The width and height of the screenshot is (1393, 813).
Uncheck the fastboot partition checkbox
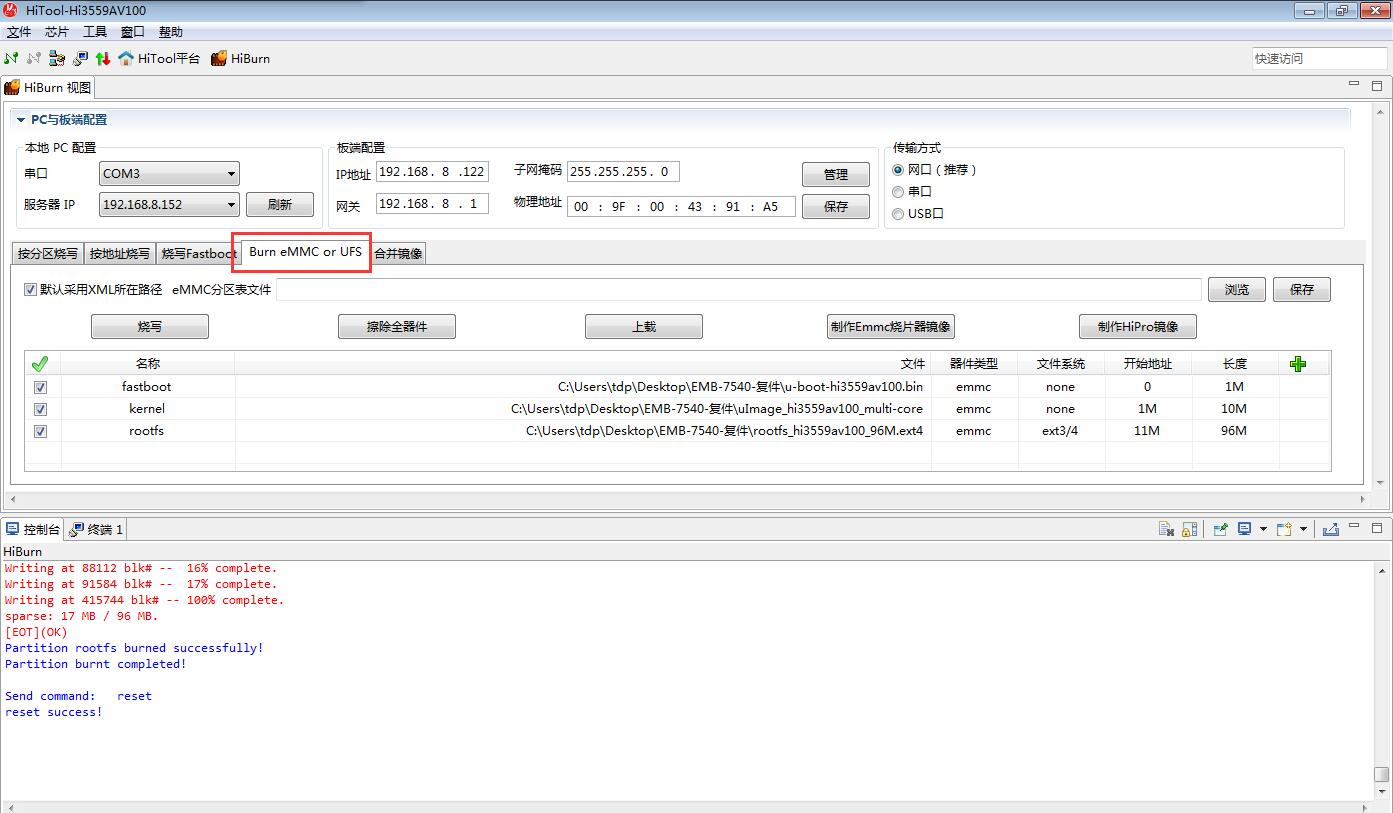pos(41,387)
